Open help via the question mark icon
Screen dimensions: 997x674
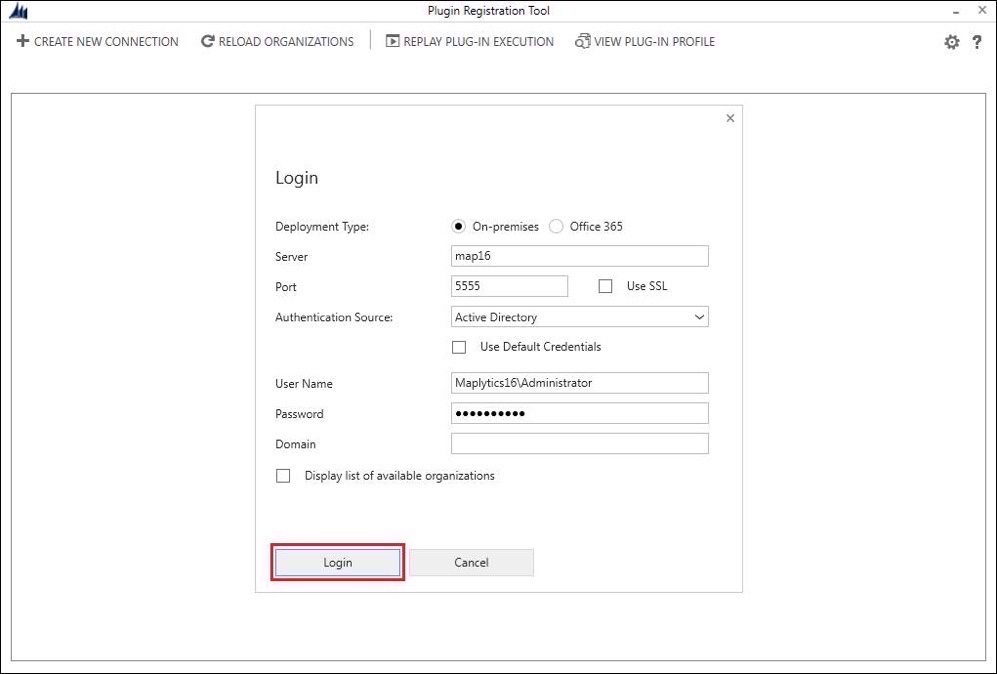pos(977,42)
